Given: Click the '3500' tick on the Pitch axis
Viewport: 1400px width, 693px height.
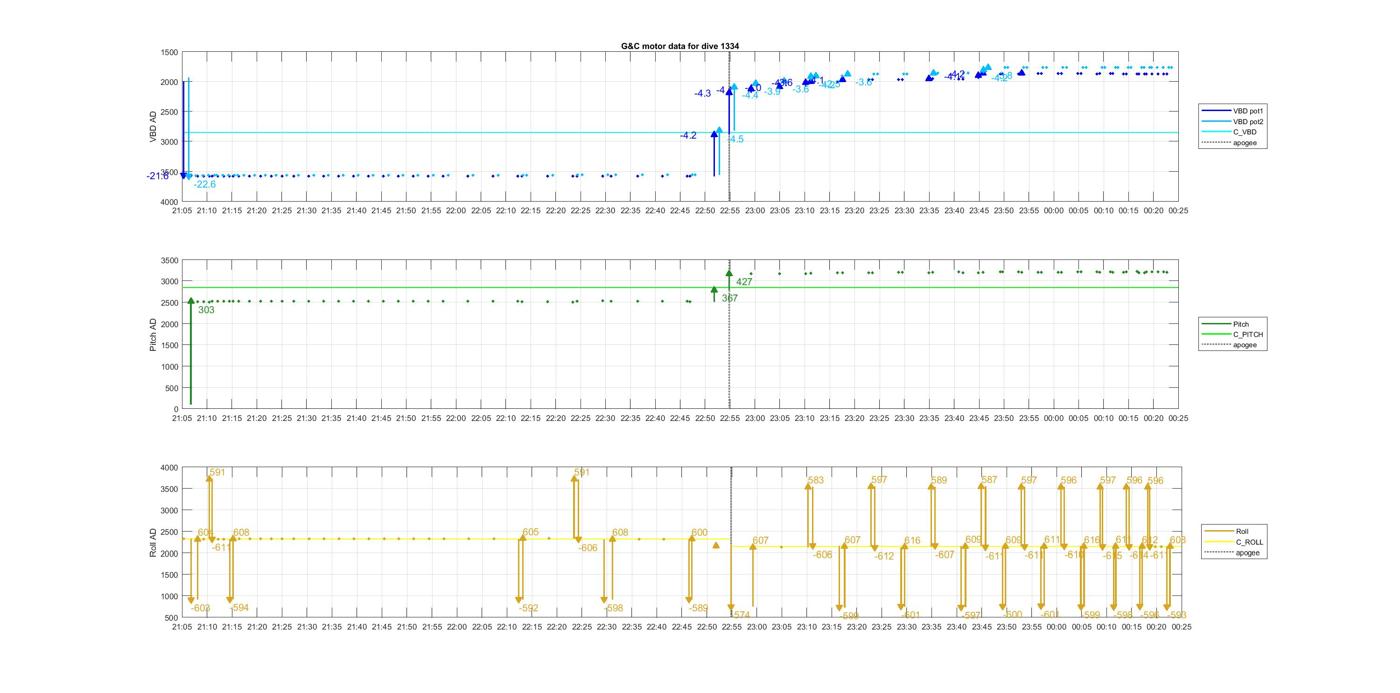Looking at the screenshot, I should coord(169,260).
